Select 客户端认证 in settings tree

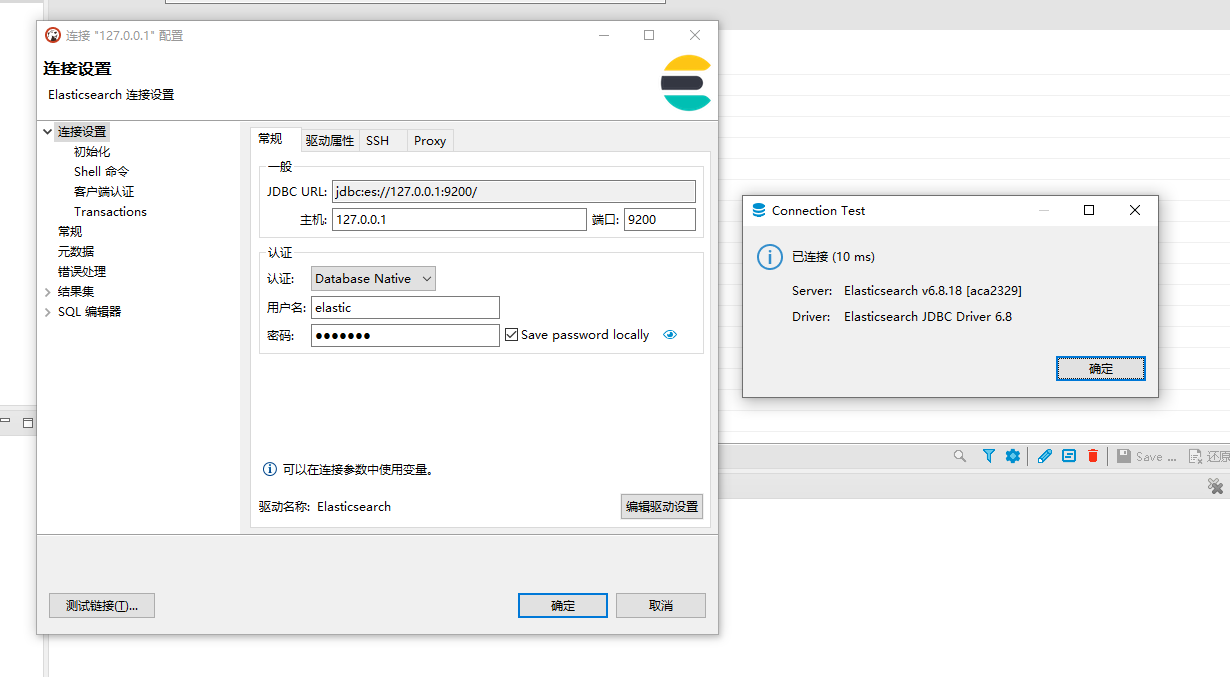coord(104,191)
